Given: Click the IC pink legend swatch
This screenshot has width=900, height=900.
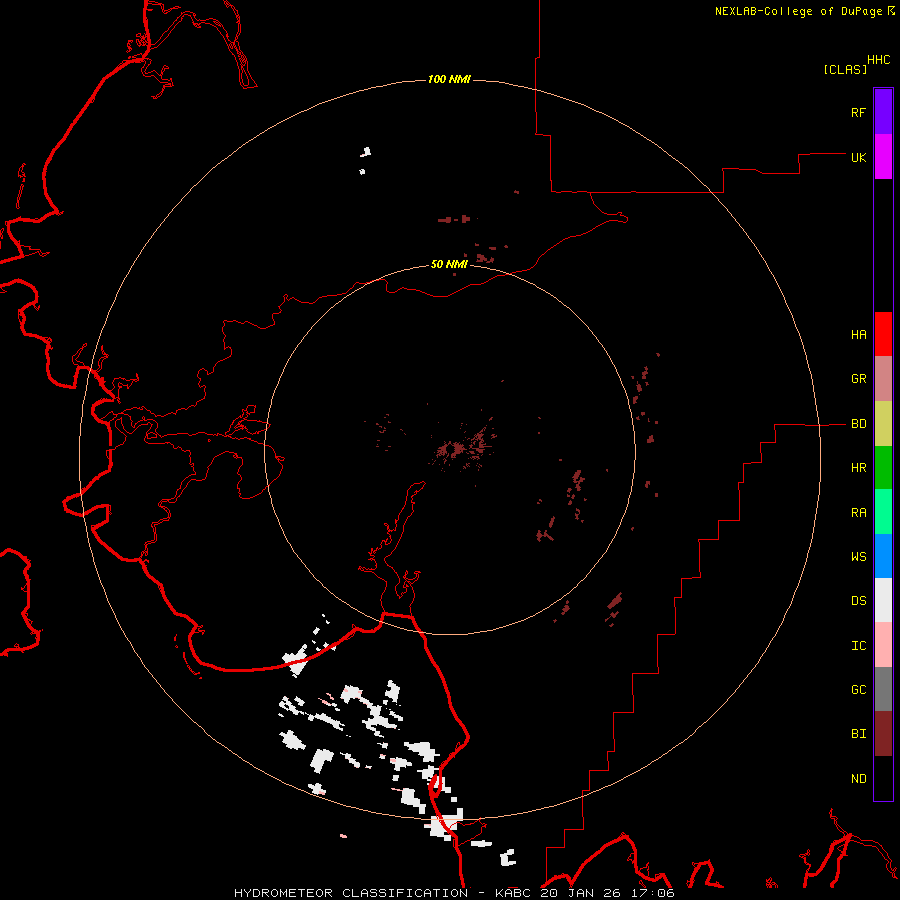Looking at the screenshot, I should pyautogui.click(x=883, y=645).
